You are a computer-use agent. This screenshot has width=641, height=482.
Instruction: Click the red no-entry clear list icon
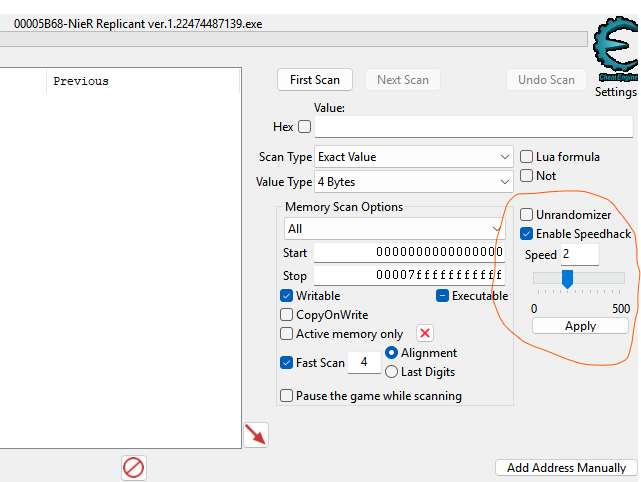coord(134,468)
